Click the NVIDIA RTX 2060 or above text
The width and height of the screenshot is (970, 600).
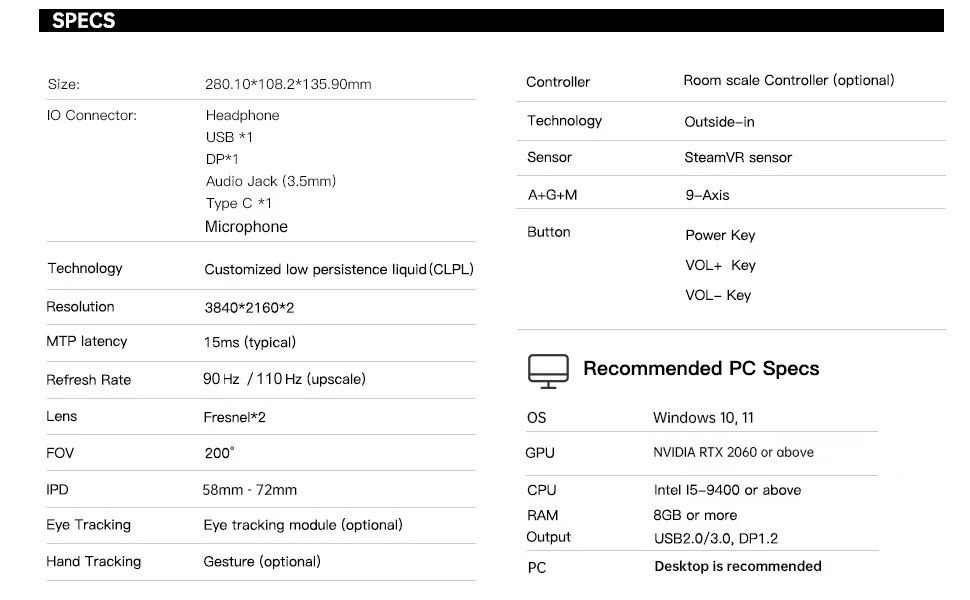tap(733, 453)
